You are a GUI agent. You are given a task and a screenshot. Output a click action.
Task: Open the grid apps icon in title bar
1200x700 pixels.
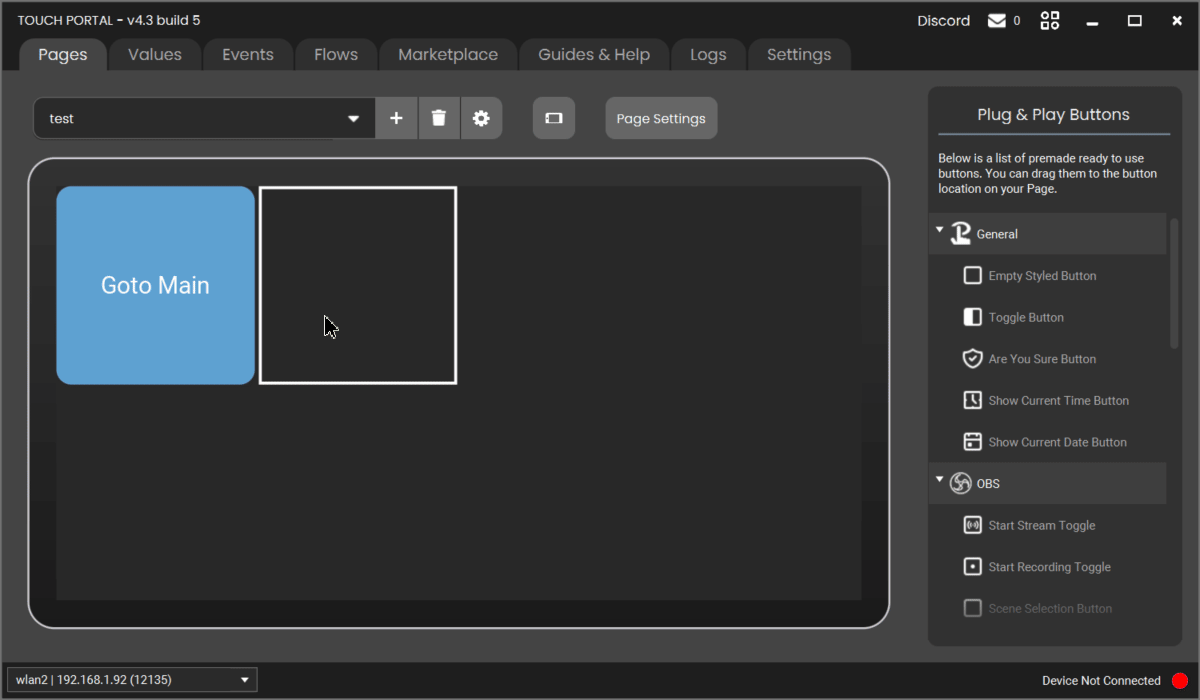point(1050,21)
